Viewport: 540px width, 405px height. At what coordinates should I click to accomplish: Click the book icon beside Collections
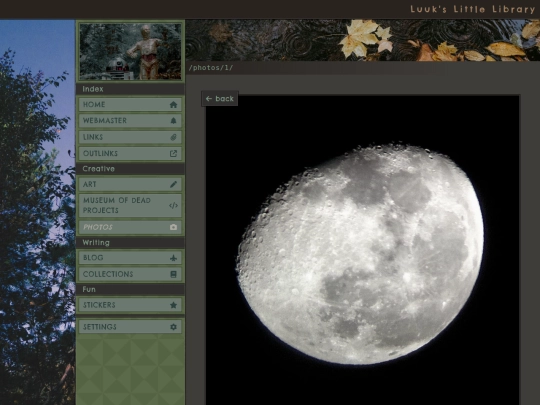(173, 274)
